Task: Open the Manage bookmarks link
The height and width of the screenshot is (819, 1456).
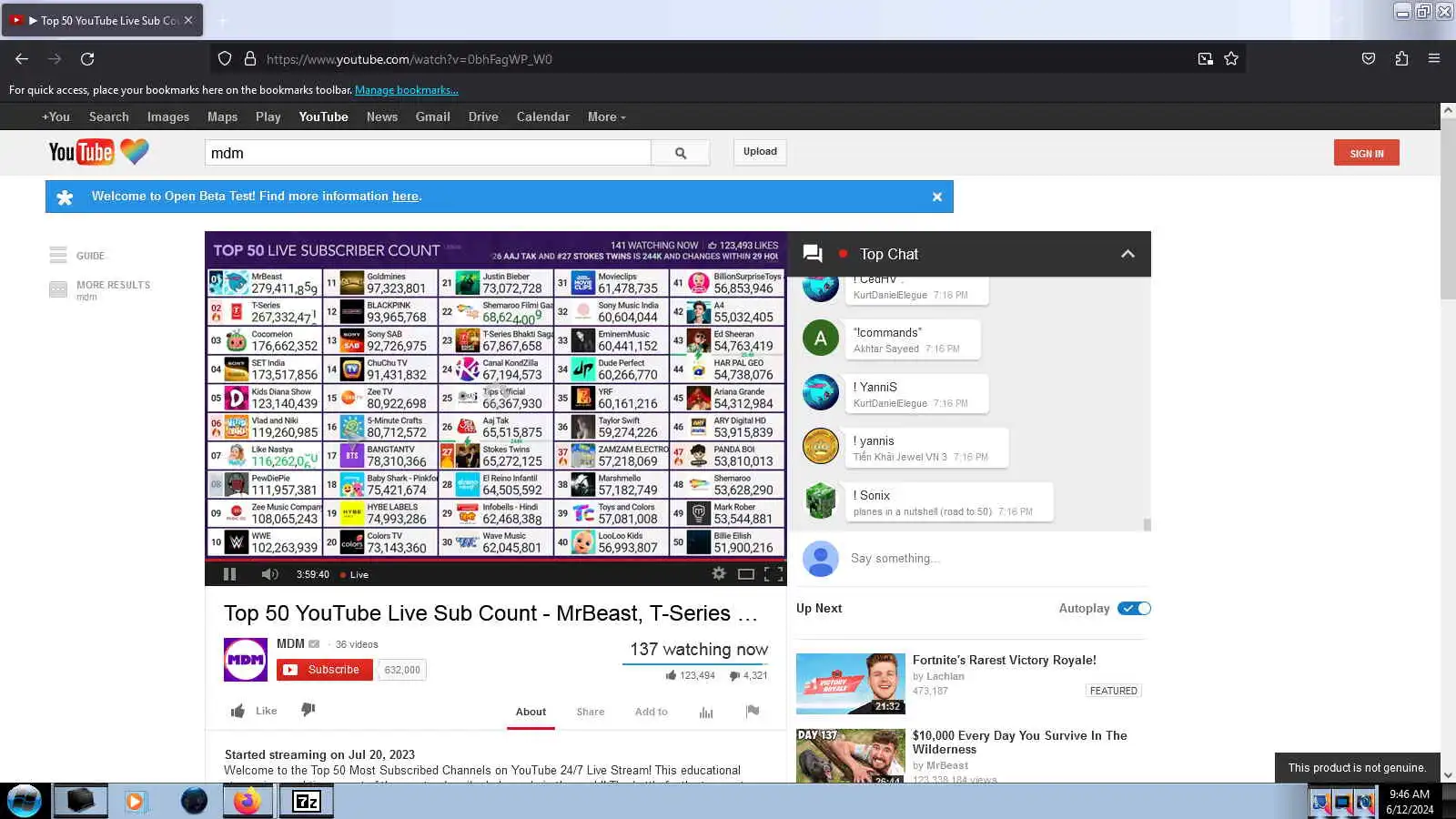Action: tap(407, 90)
